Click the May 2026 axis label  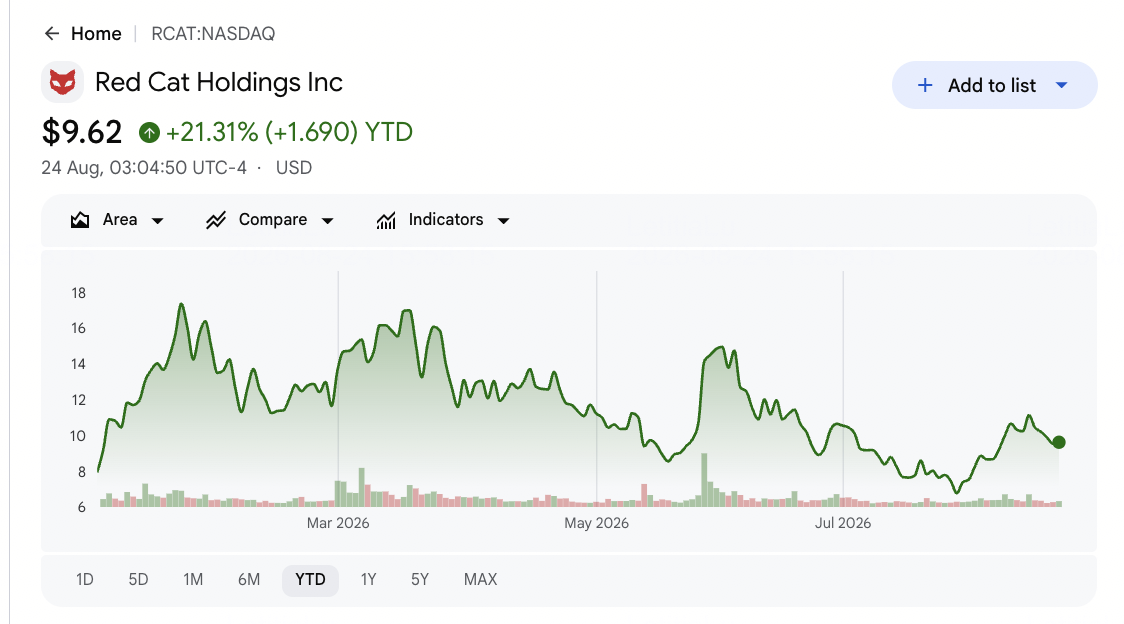pos(596,523)
